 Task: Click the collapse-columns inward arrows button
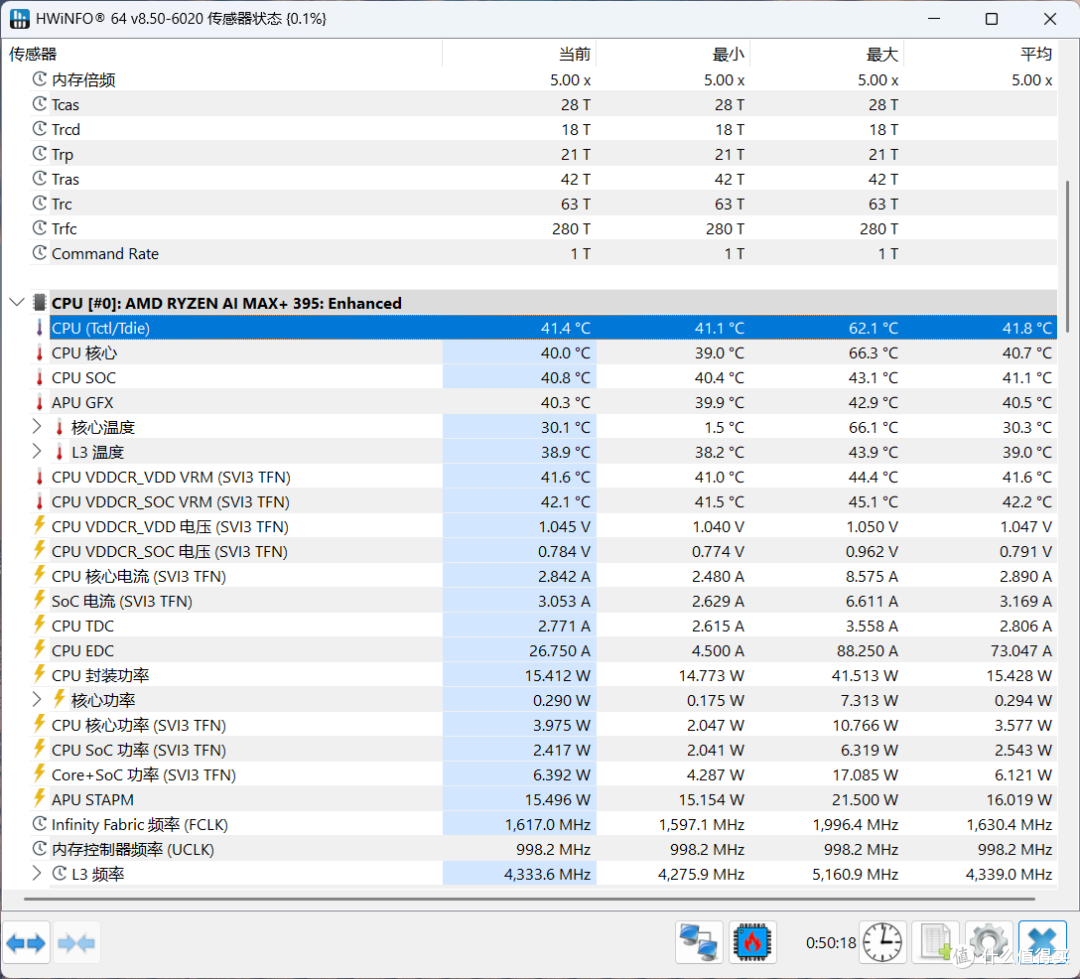pos(76,942)
